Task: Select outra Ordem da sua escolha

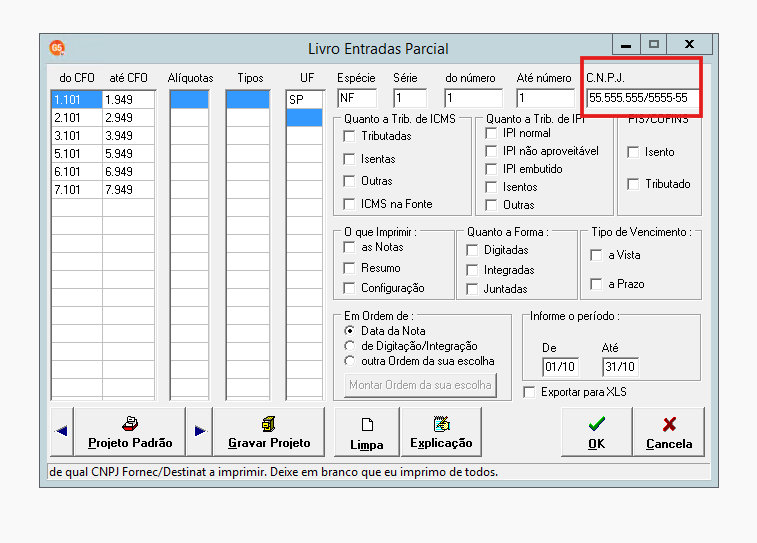Action: (x=350, y=361)
